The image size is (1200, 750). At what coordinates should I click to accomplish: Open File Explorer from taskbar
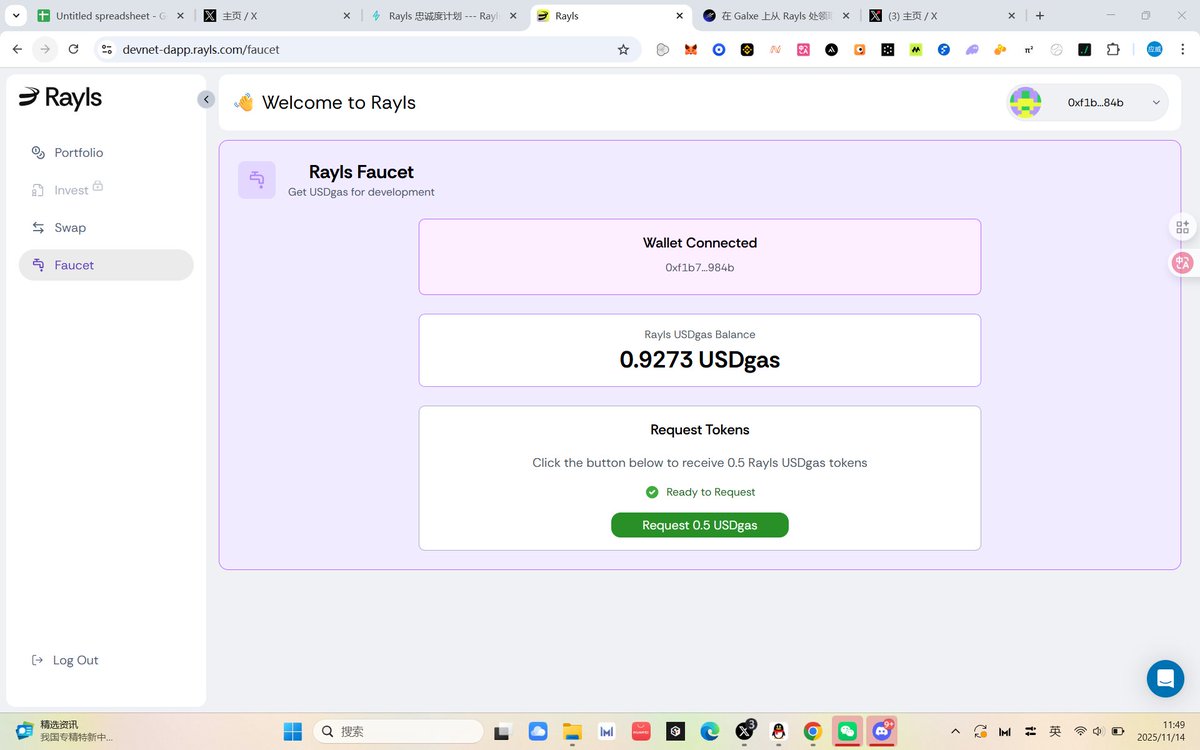click(572, 732)
